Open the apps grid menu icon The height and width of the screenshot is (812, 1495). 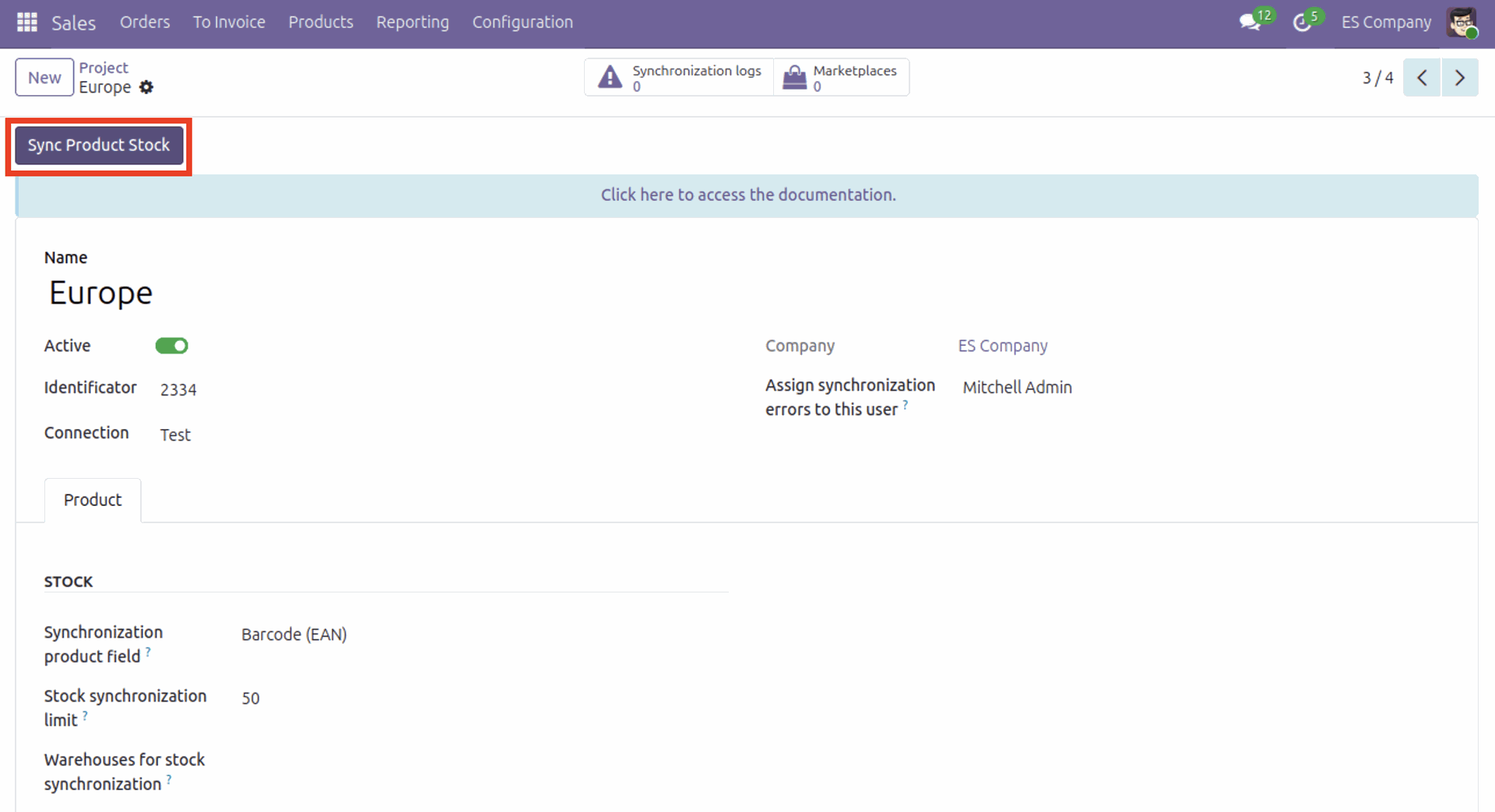(27, 23)
